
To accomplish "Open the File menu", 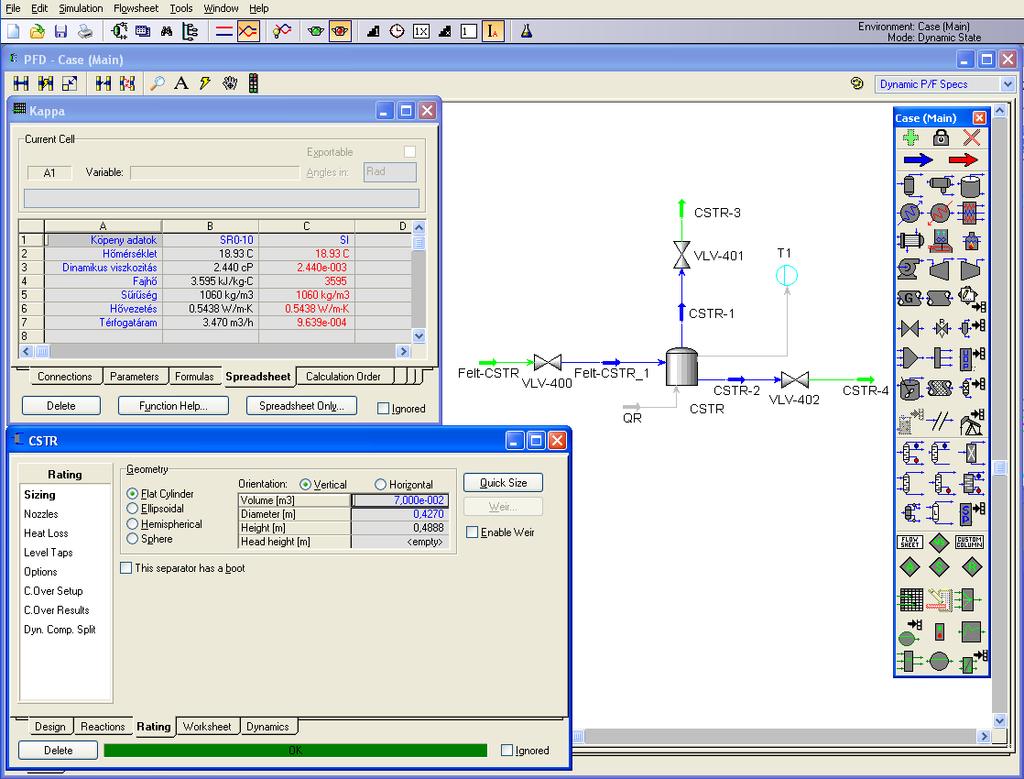I will 12,8.
